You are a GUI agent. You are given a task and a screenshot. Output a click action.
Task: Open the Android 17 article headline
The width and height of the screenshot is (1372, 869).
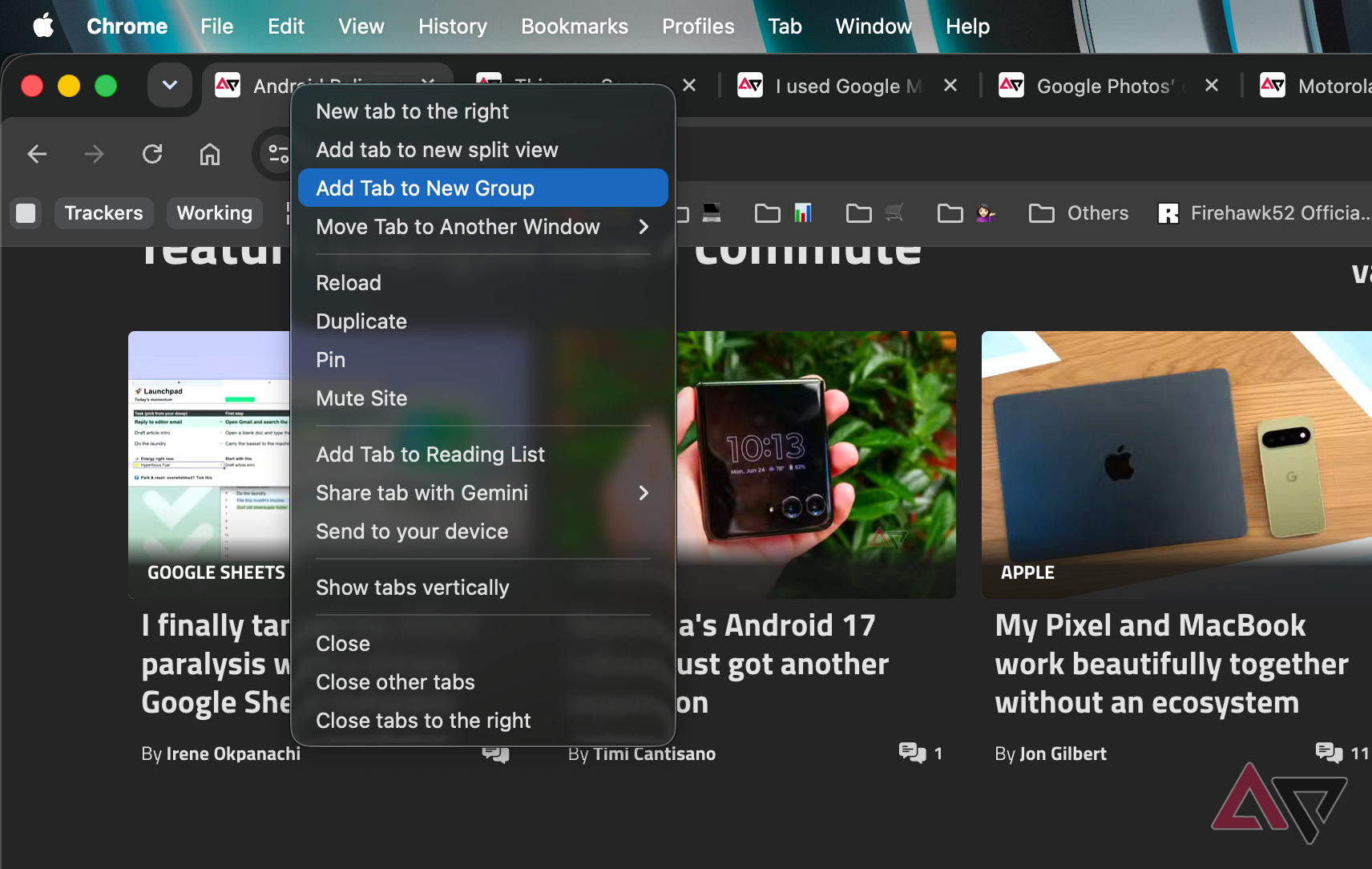coord(783,664)
